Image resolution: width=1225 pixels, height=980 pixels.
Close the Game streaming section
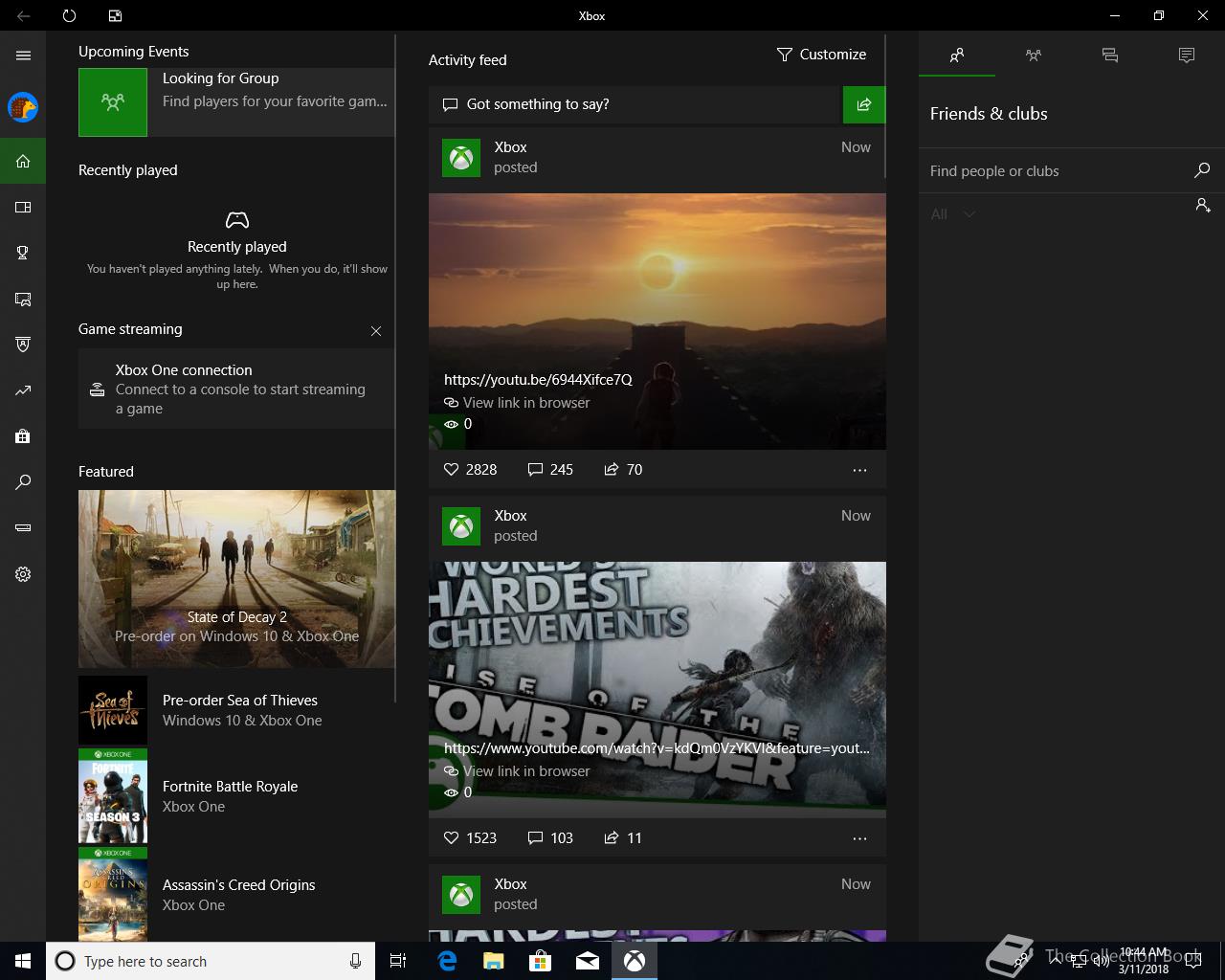click(376, 331)
